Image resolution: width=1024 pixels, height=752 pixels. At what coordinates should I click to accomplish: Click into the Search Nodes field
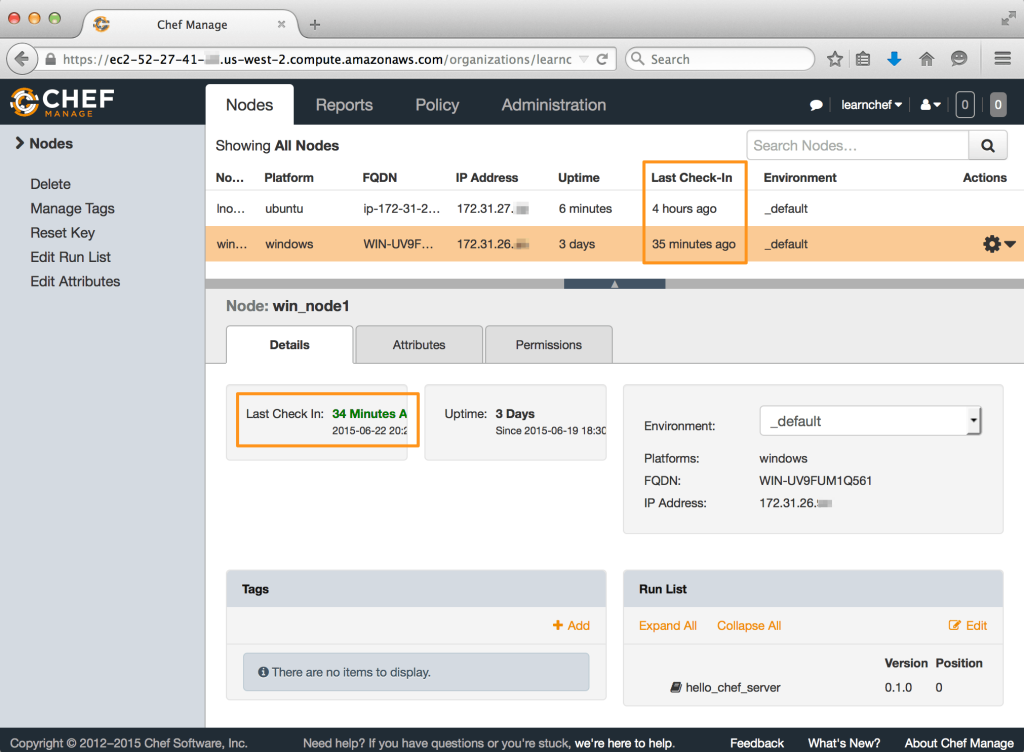pyautogui.click(x=856, y=146)
